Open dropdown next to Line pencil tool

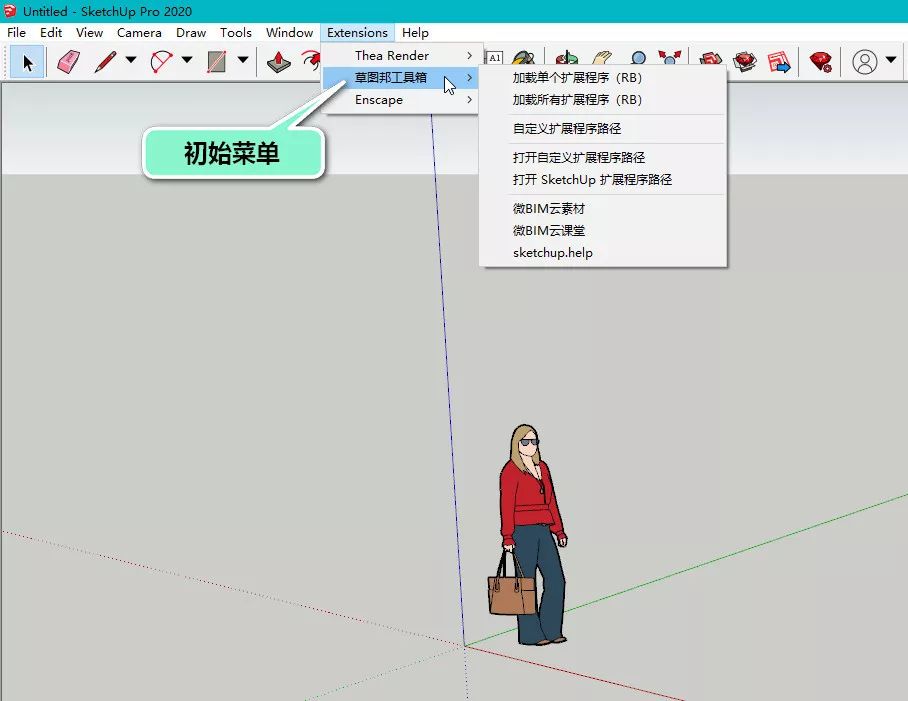[131, 60]
